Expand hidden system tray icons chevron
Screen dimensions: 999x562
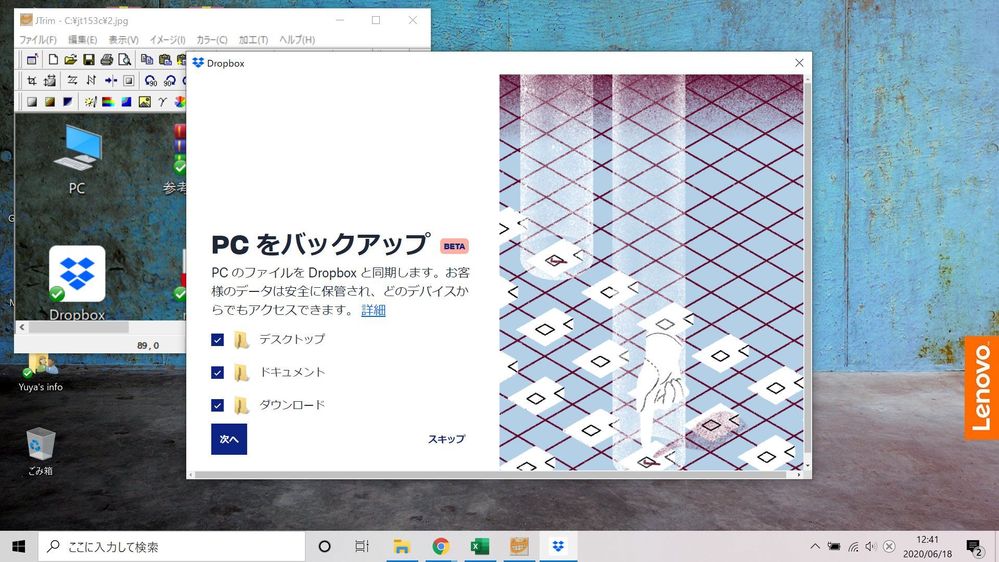click(815, 546)
